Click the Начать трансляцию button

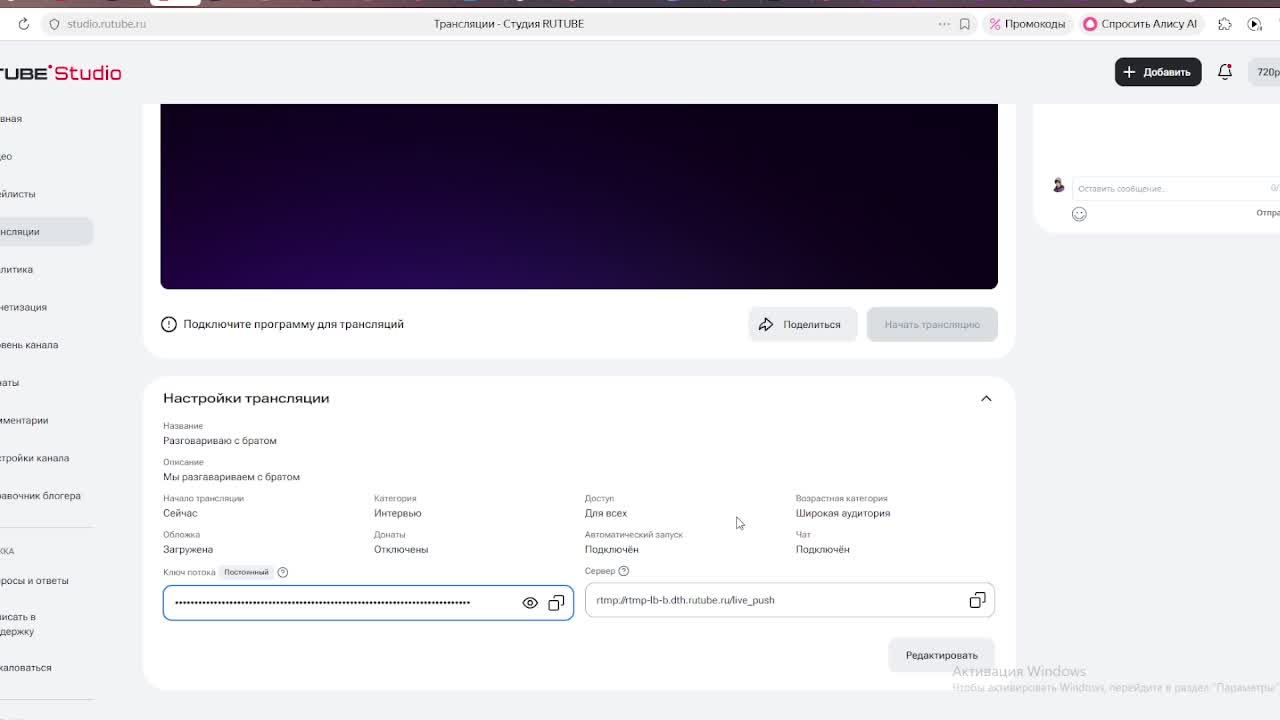(932, 324)
